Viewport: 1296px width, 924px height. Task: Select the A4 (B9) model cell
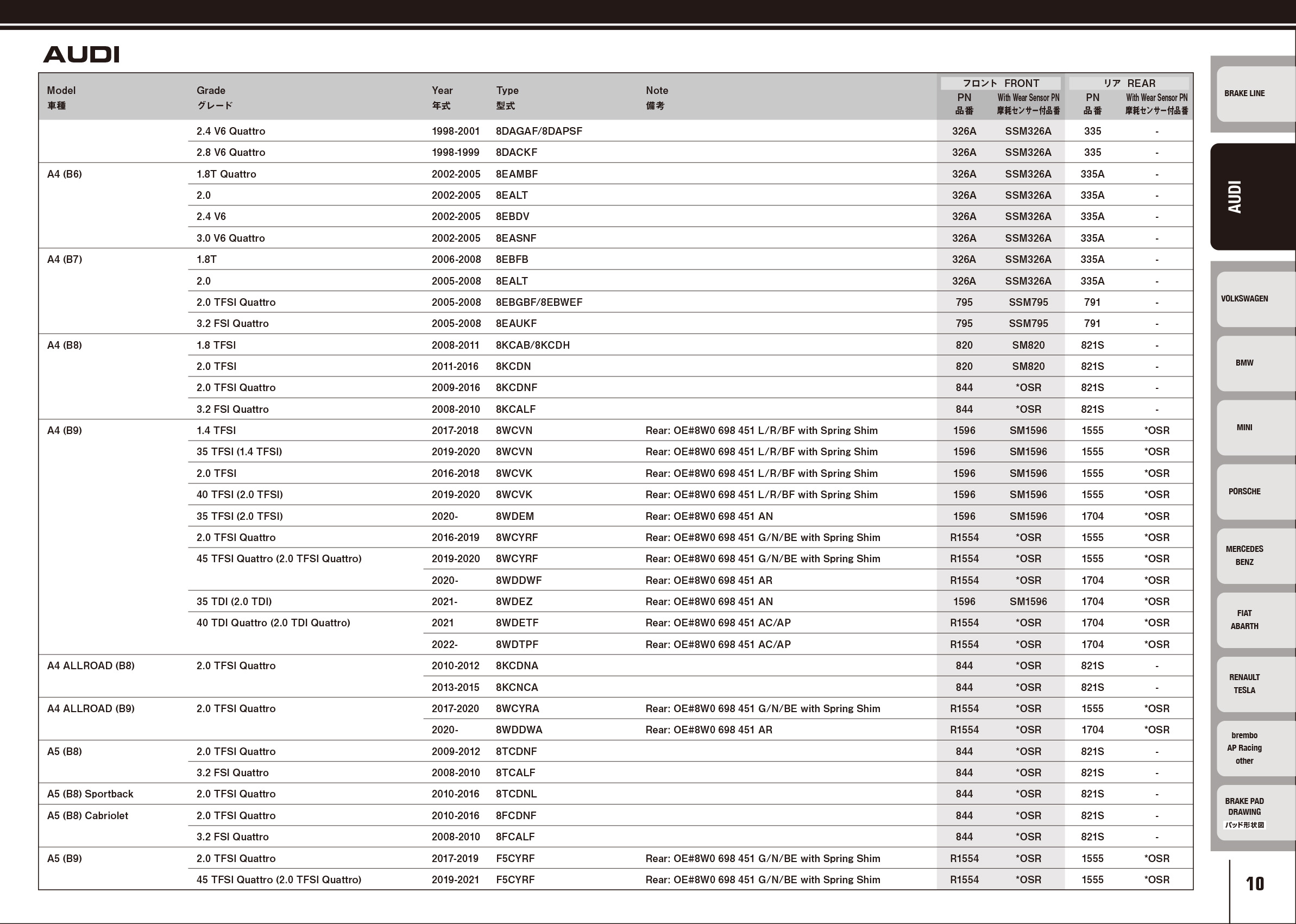click(64, 431)
